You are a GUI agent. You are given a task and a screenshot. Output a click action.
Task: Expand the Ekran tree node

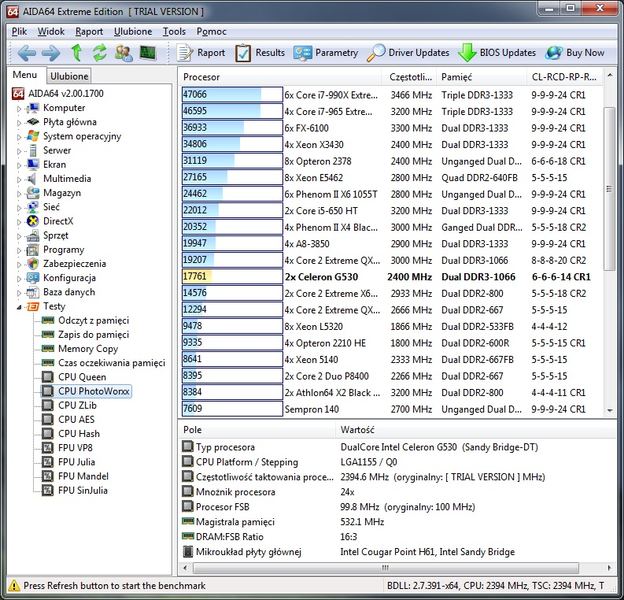point(19,165)
